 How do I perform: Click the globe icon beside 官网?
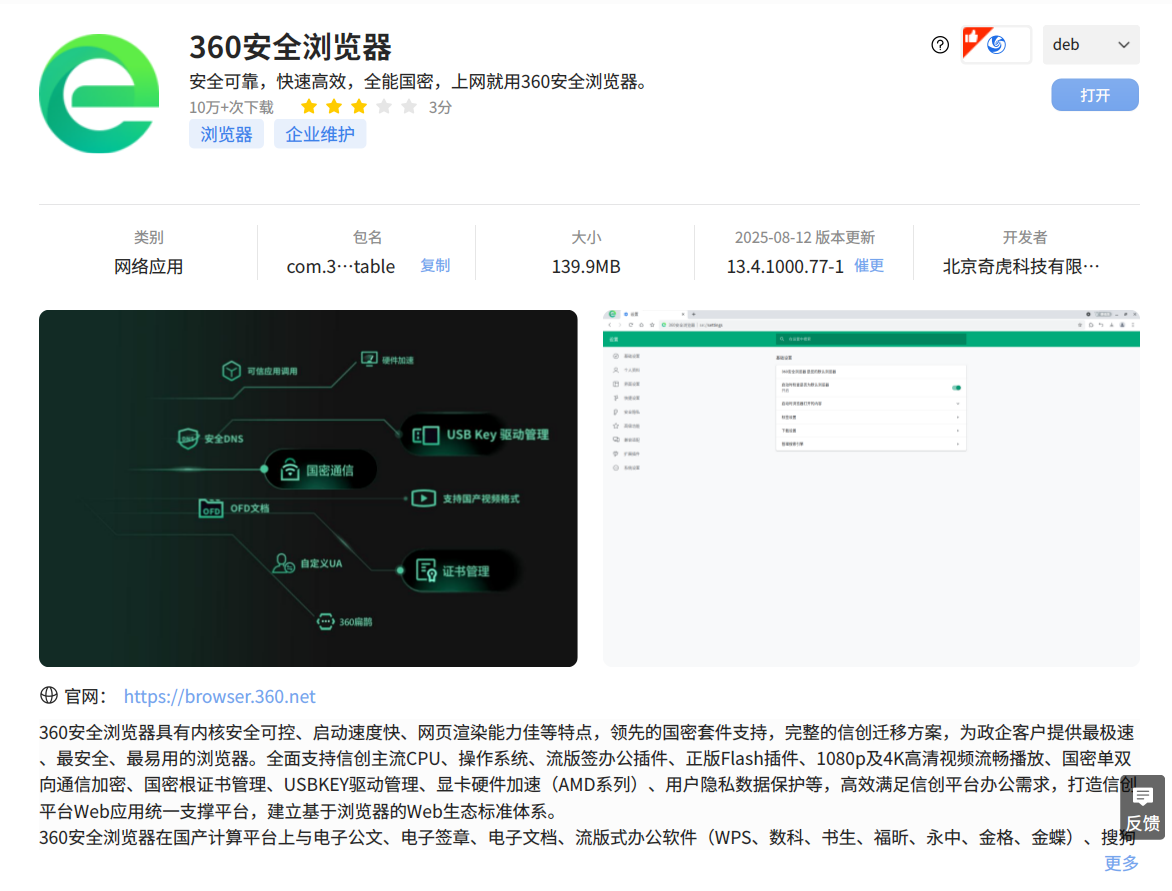pos(50,696)
